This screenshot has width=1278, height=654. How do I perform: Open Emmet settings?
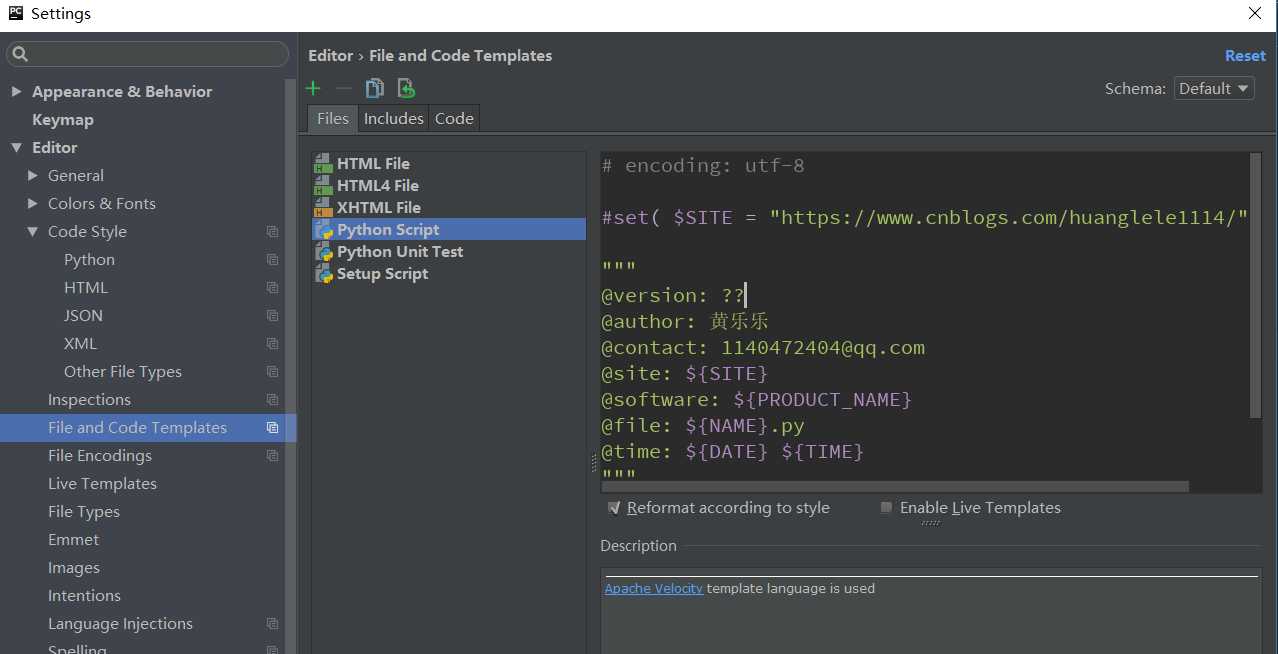point(73,539)
